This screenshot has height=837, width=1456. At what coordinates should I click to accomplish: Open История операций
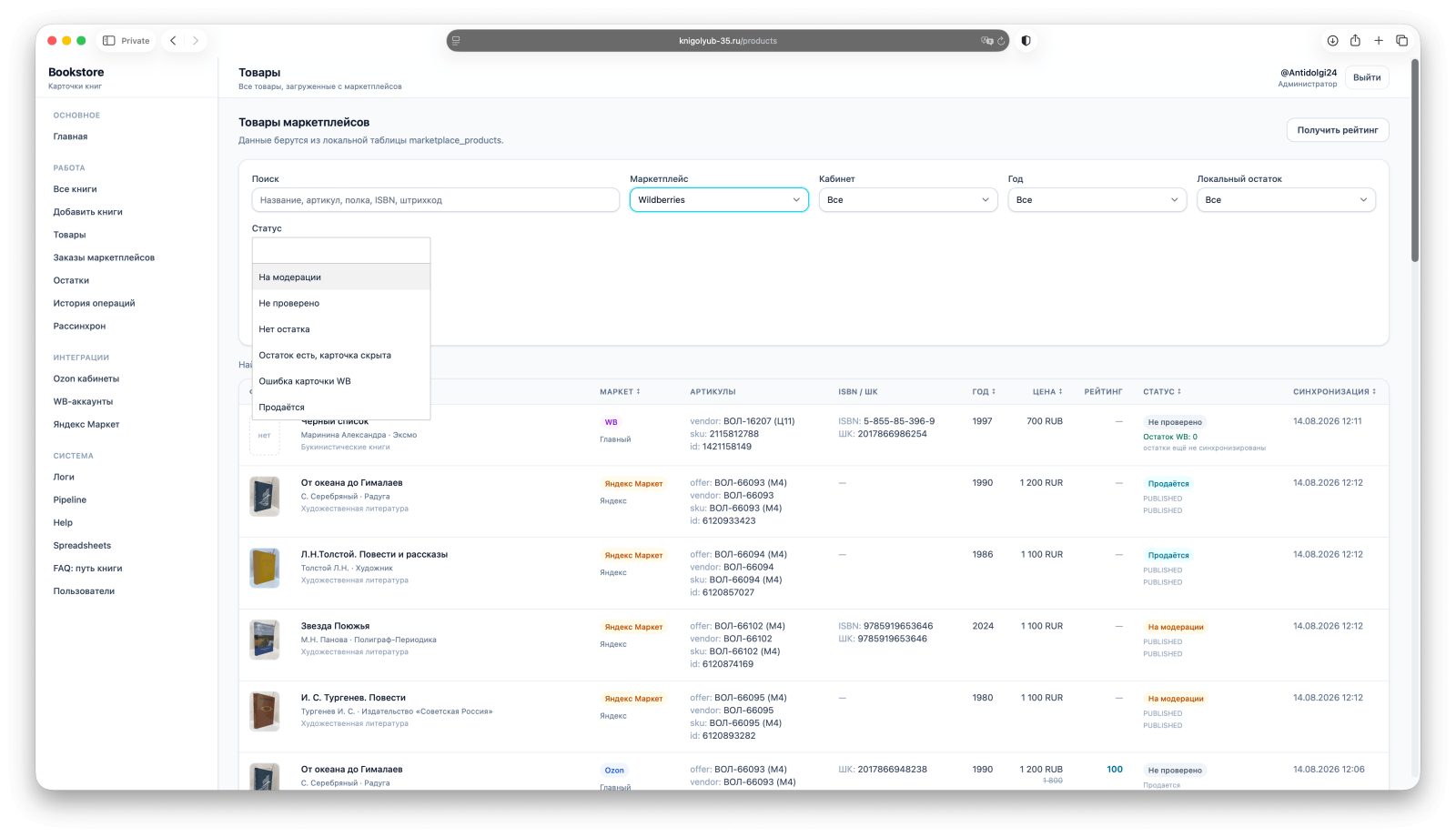94,303
